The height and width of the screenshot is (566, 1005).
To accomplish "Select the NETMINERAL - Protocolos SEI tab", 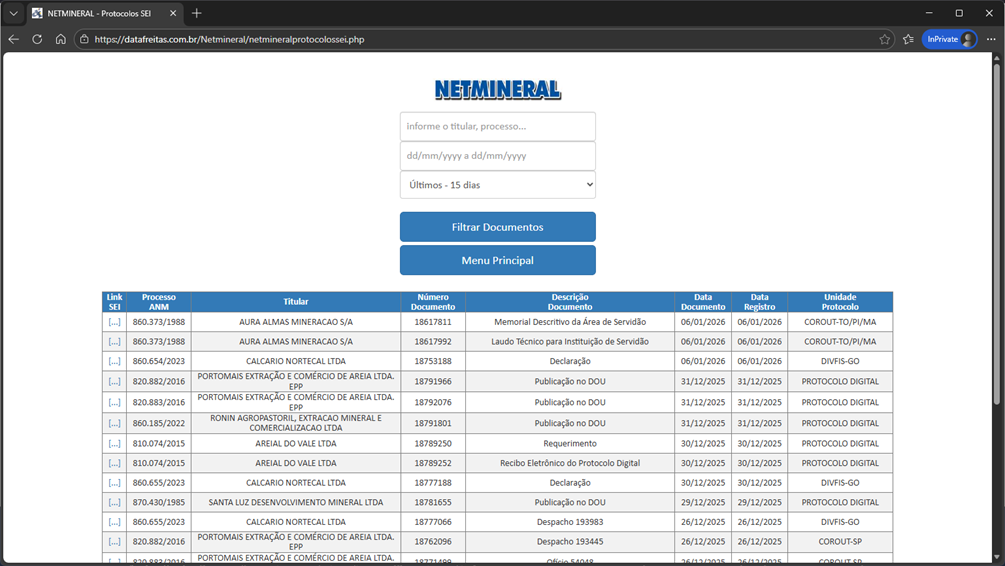I will [x=105, y=13].
